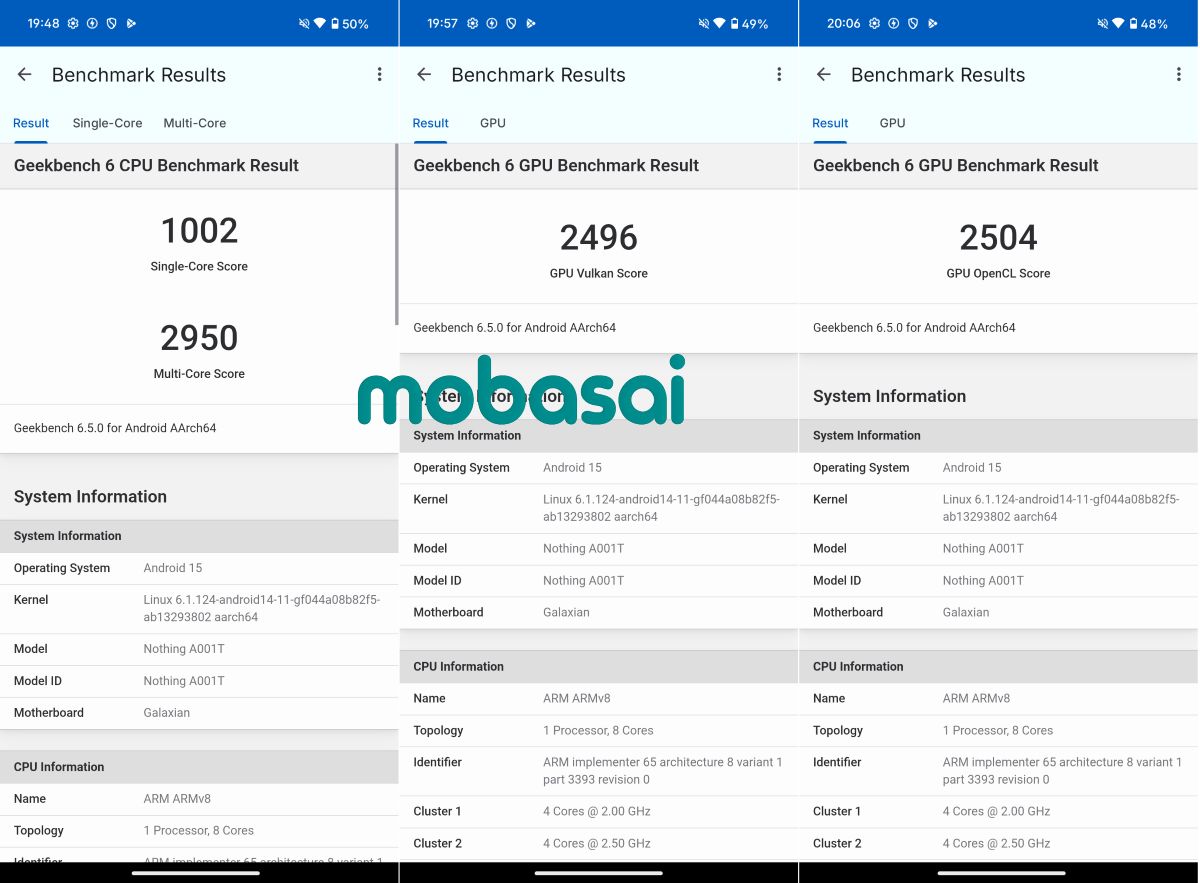Tap back arrow on OpenCL results screen
The image size is (1200, 883).
tap(824, 75)
